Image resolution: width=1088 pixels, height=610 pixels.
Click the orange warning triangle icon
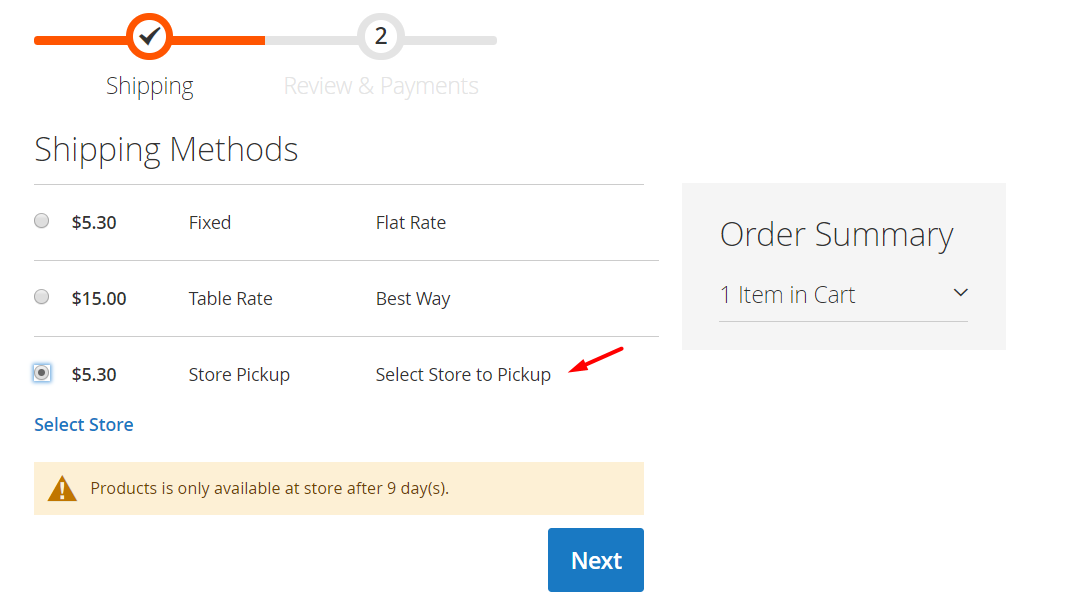(x=62, y=489)
